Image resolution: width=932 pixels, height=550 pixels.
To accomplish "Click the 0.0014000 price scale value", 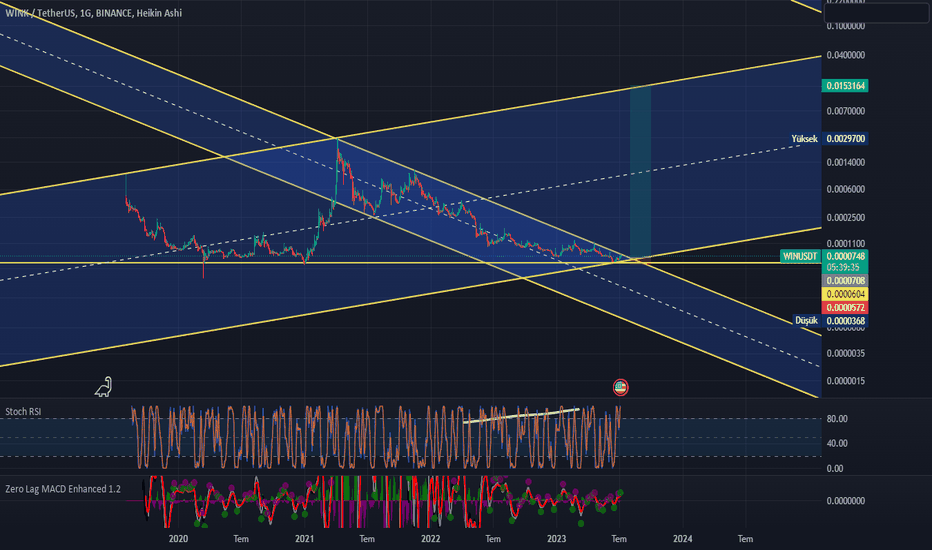I will click(845, 162).
